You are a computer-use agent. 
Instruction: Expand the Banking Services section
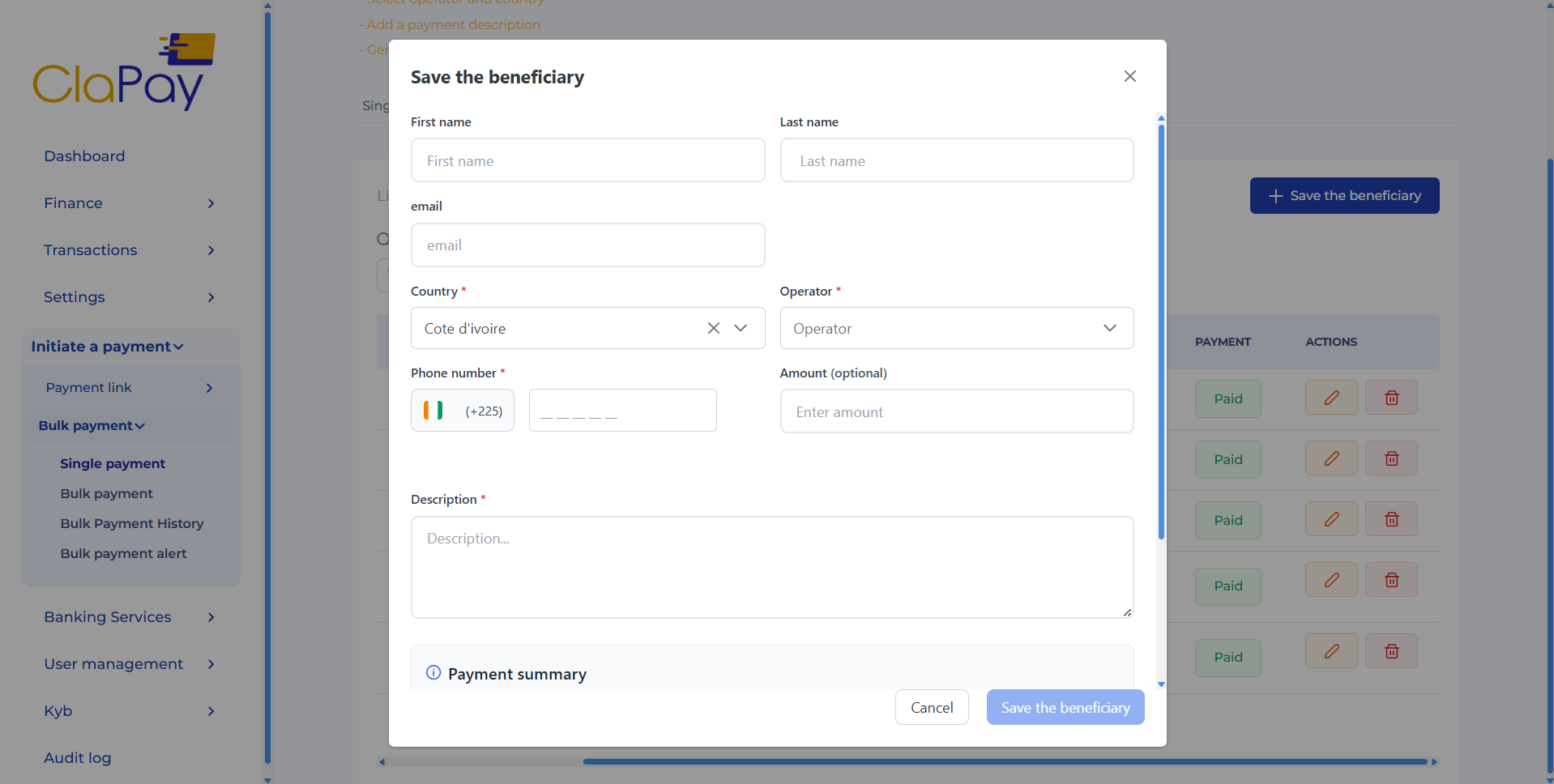point(130,617)
